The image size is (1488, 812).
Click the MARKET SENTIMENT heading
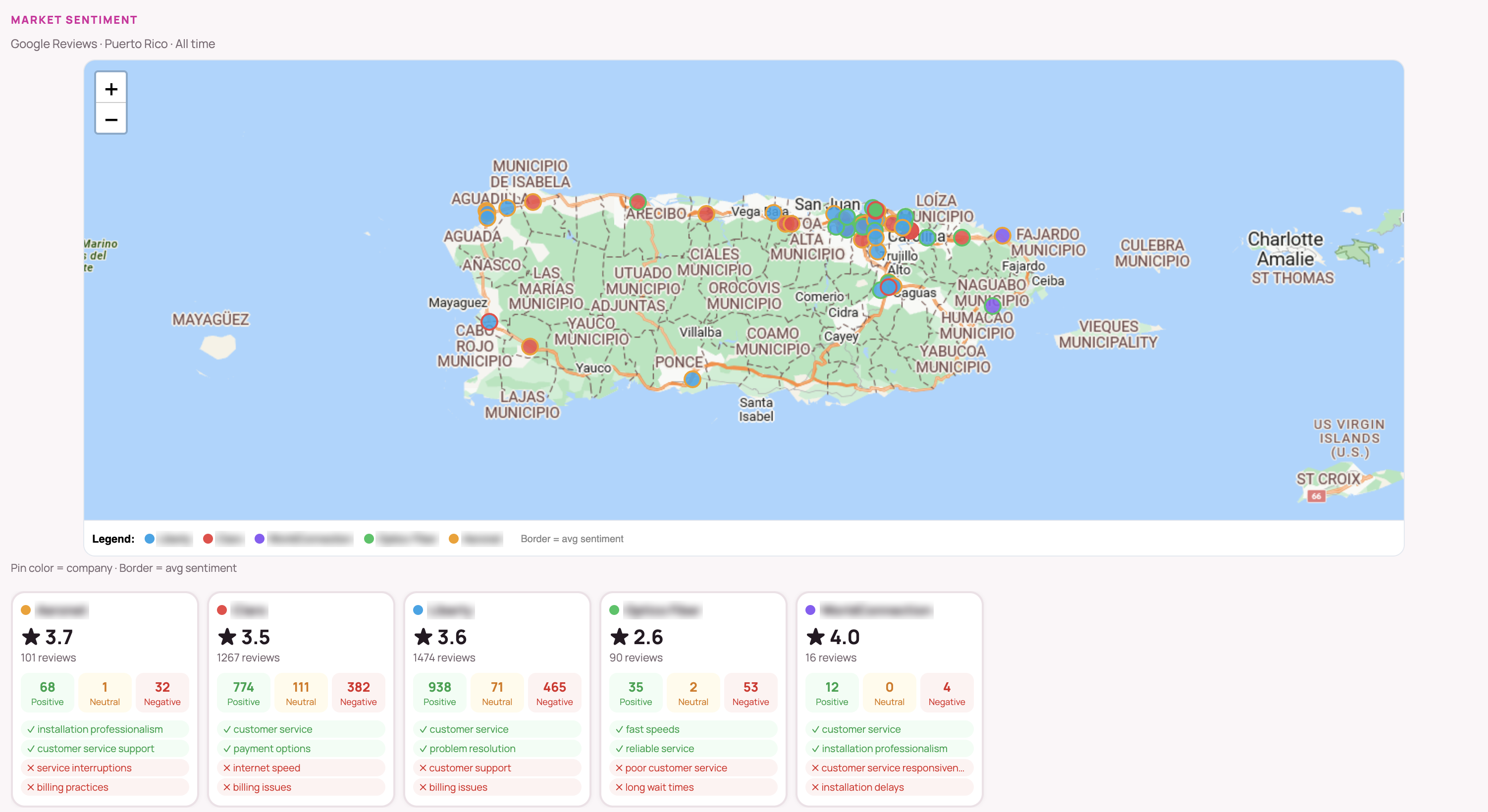click(x=74, y=20)
